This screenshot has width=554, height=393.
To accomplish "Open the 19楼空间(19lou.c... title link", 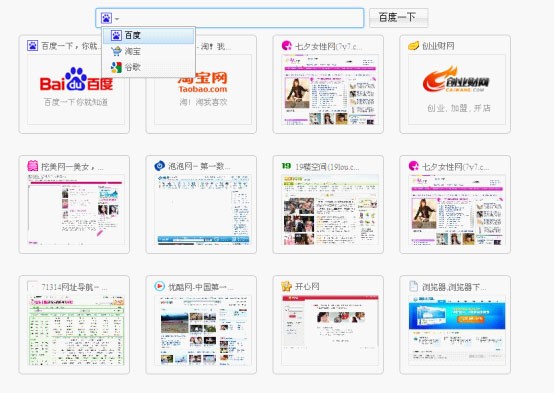I will [327, 166].
